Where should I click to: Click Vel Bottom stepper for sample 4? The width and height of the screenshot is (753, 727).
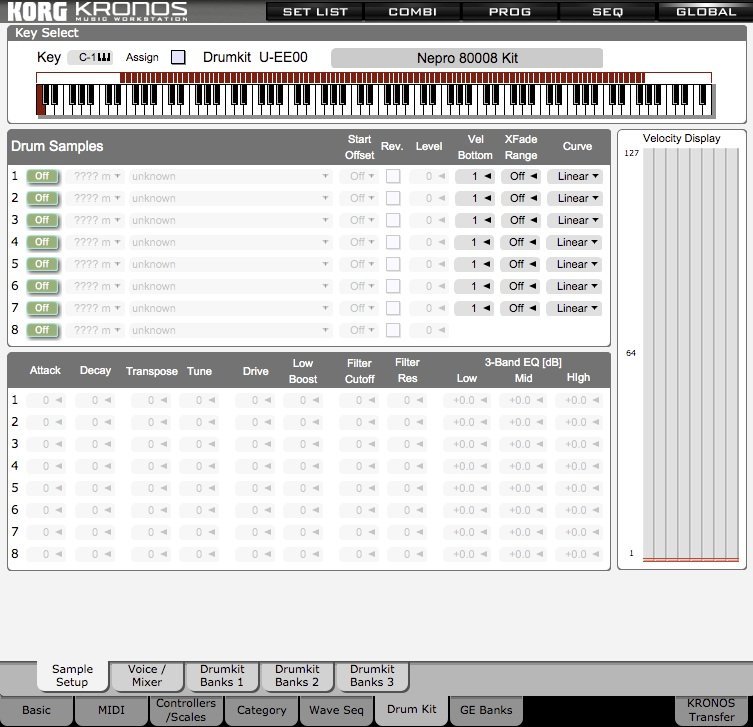coord(474,242)
